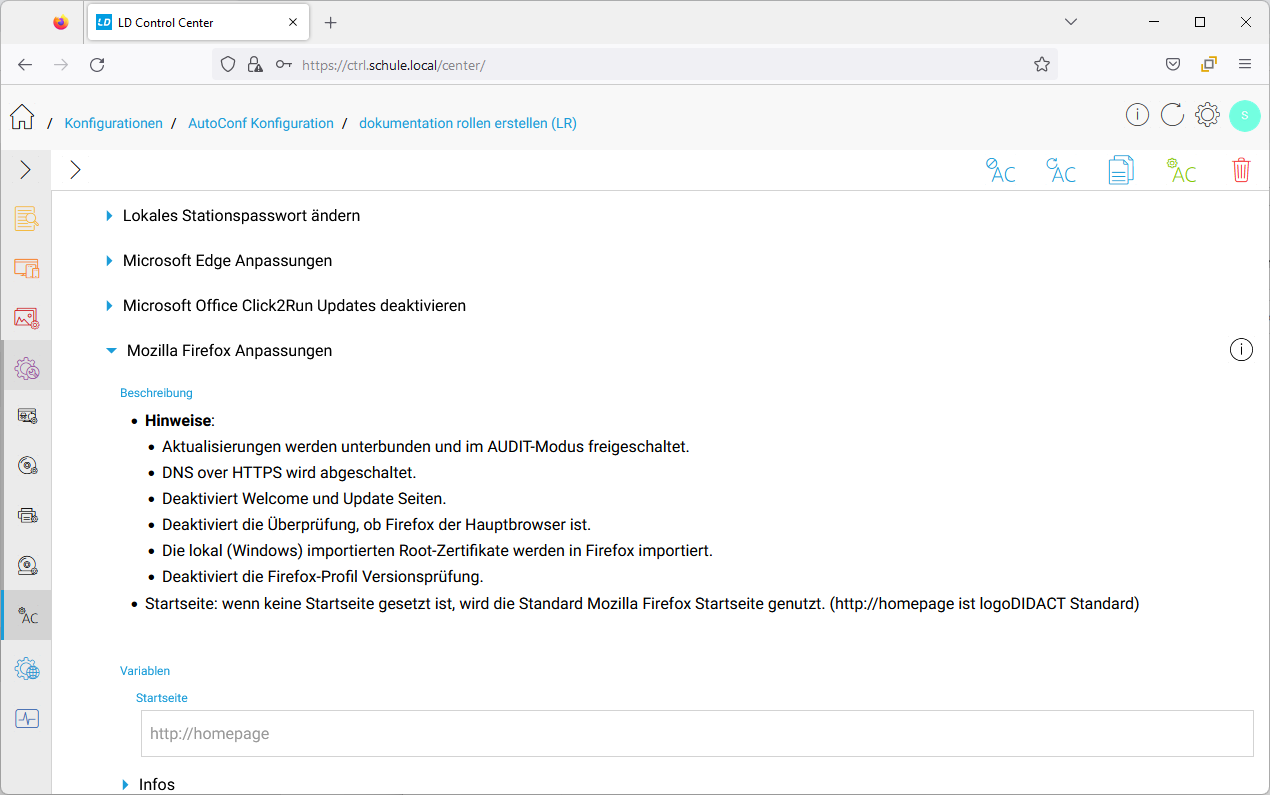Open the document search icon in sidebar
Viewport: 1270px width, 795px height.
tap(26, 218)
